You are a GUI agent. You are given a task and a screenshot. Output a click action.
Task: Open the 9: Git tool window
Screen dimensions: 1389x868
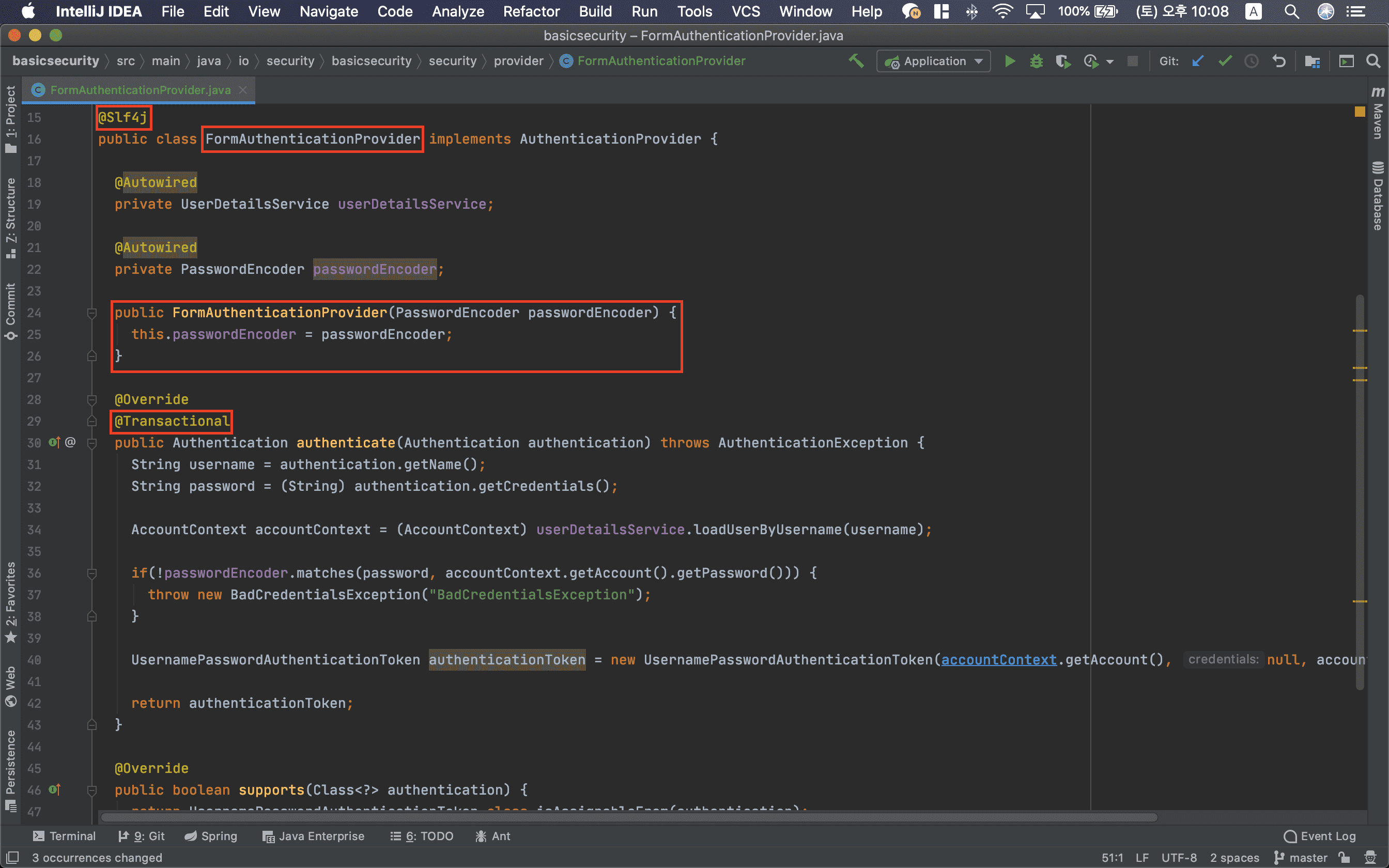[141, 836]
